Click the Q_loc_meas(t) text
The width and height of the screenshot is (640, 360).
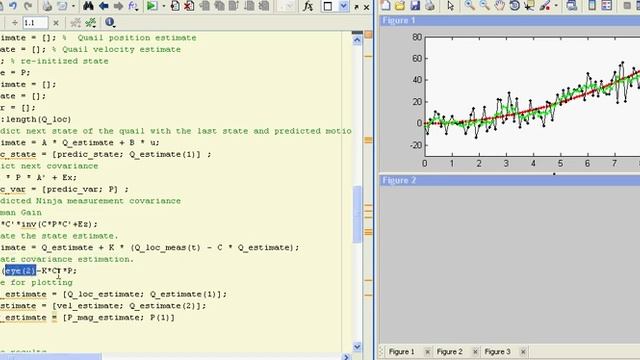coord(168,247)
